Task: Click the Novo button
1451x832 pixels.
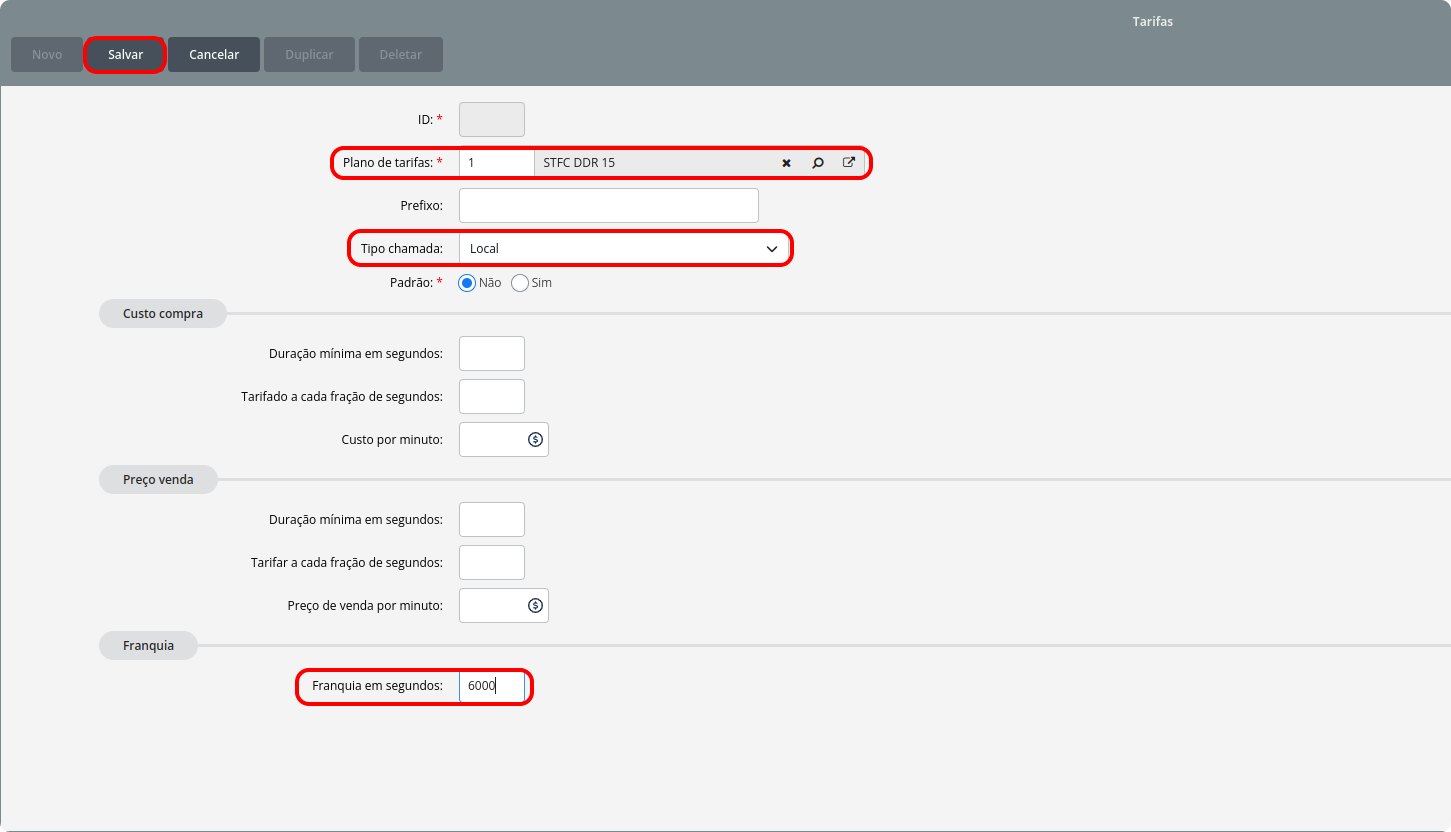Action: pyautogui.click(x=47, y=54)
